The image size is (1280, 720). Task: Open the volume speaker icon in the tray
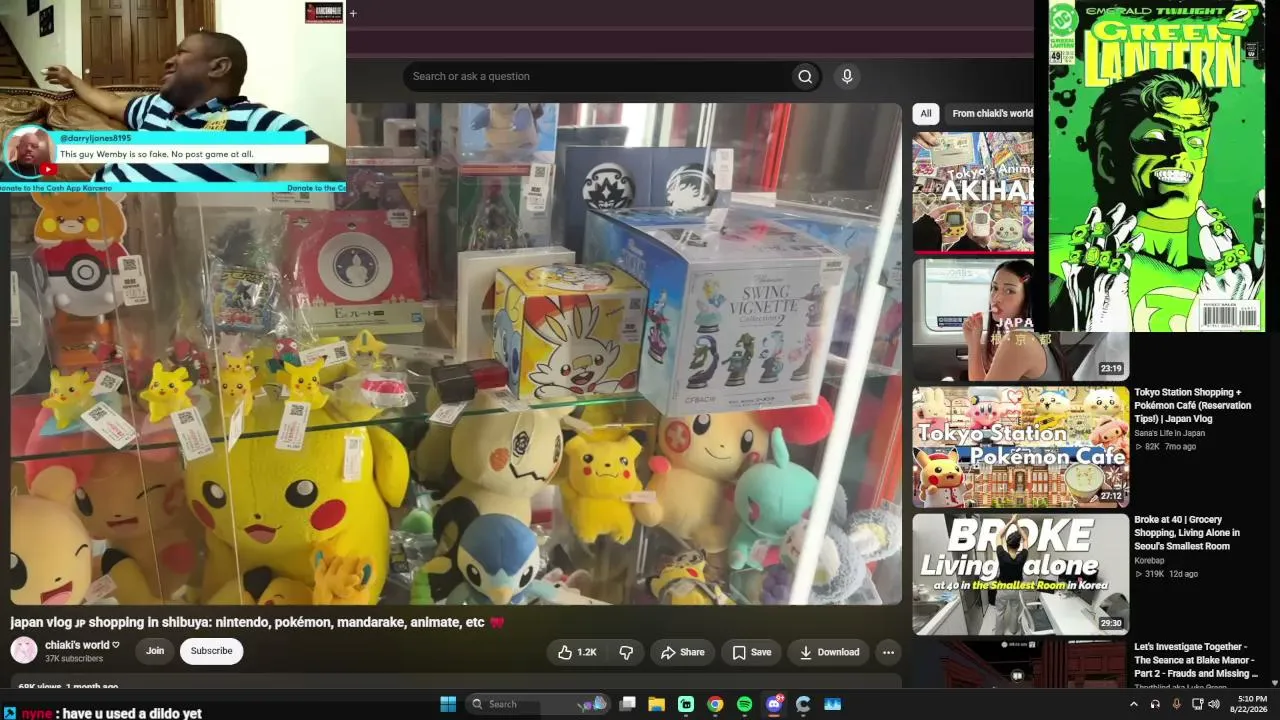(1214, 704)
